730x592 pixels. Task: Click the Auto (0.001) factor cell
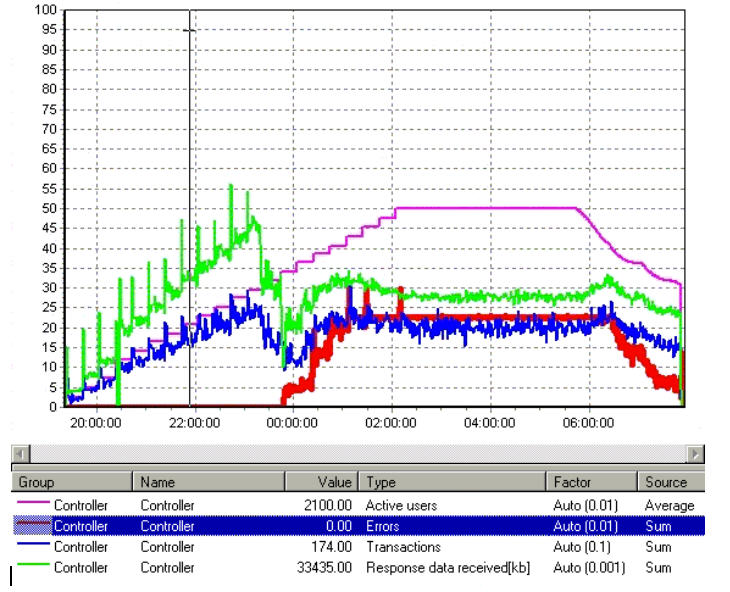[589, 568]
